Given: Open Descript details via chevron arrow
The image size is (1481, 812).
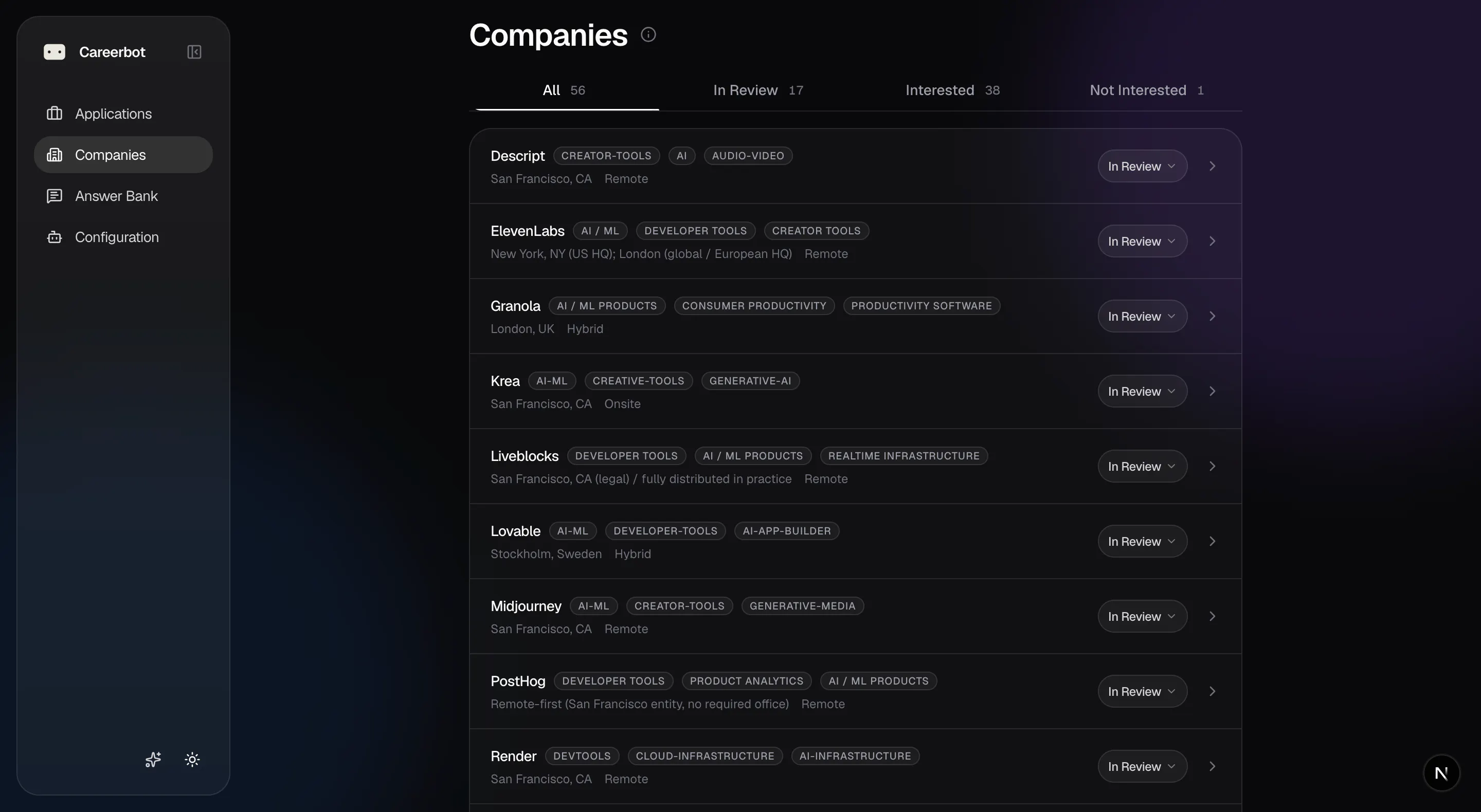Looking at the screenshot, I should click(x=1213, y=166).
